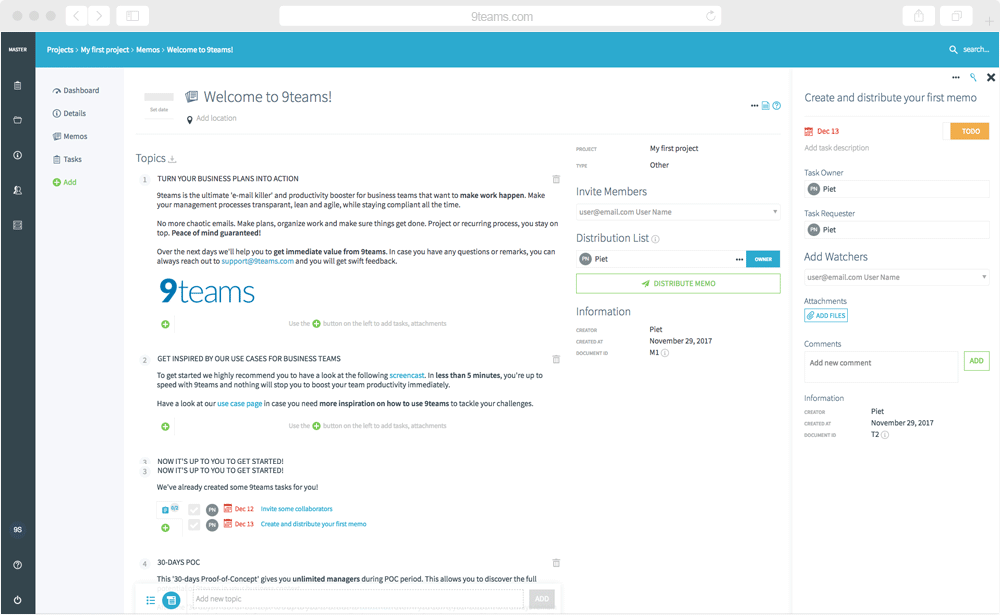The image size is (1000, 615).
Task: Click the Distribution List info icon
Action: click(x=655, y=239)
